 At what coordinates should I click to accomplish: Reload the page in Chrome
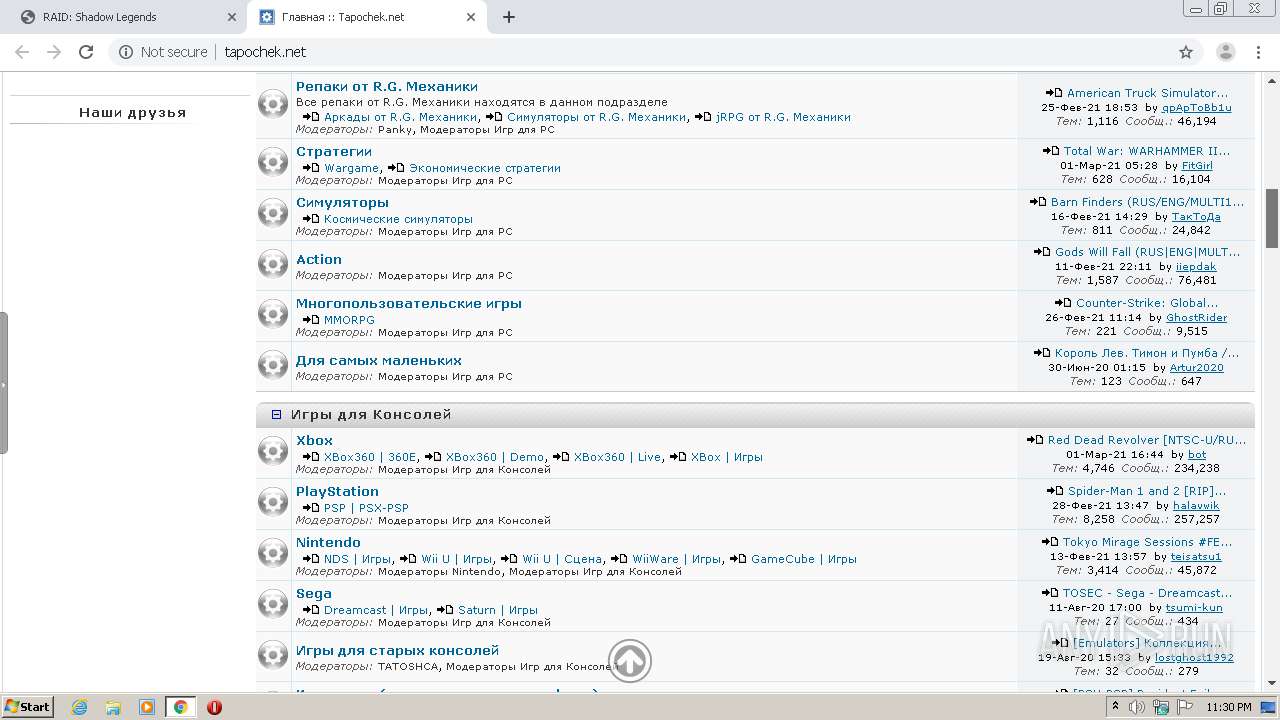(x=86, y=52)
